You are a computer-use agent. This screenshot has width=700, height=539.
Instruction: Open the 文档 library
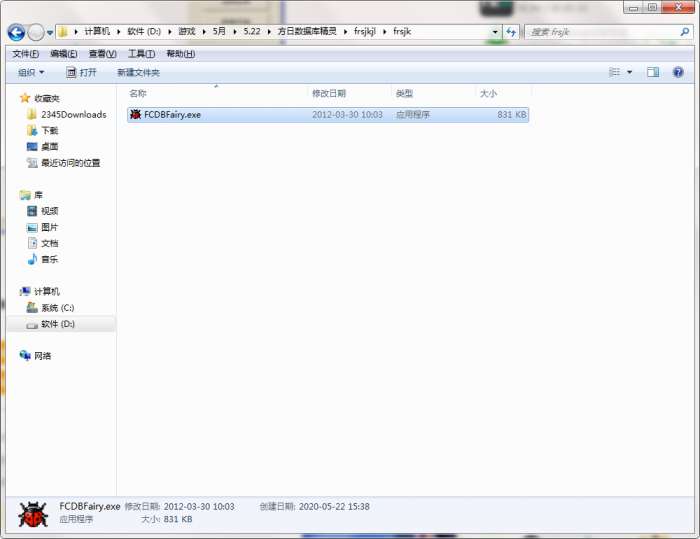[50, 243]
